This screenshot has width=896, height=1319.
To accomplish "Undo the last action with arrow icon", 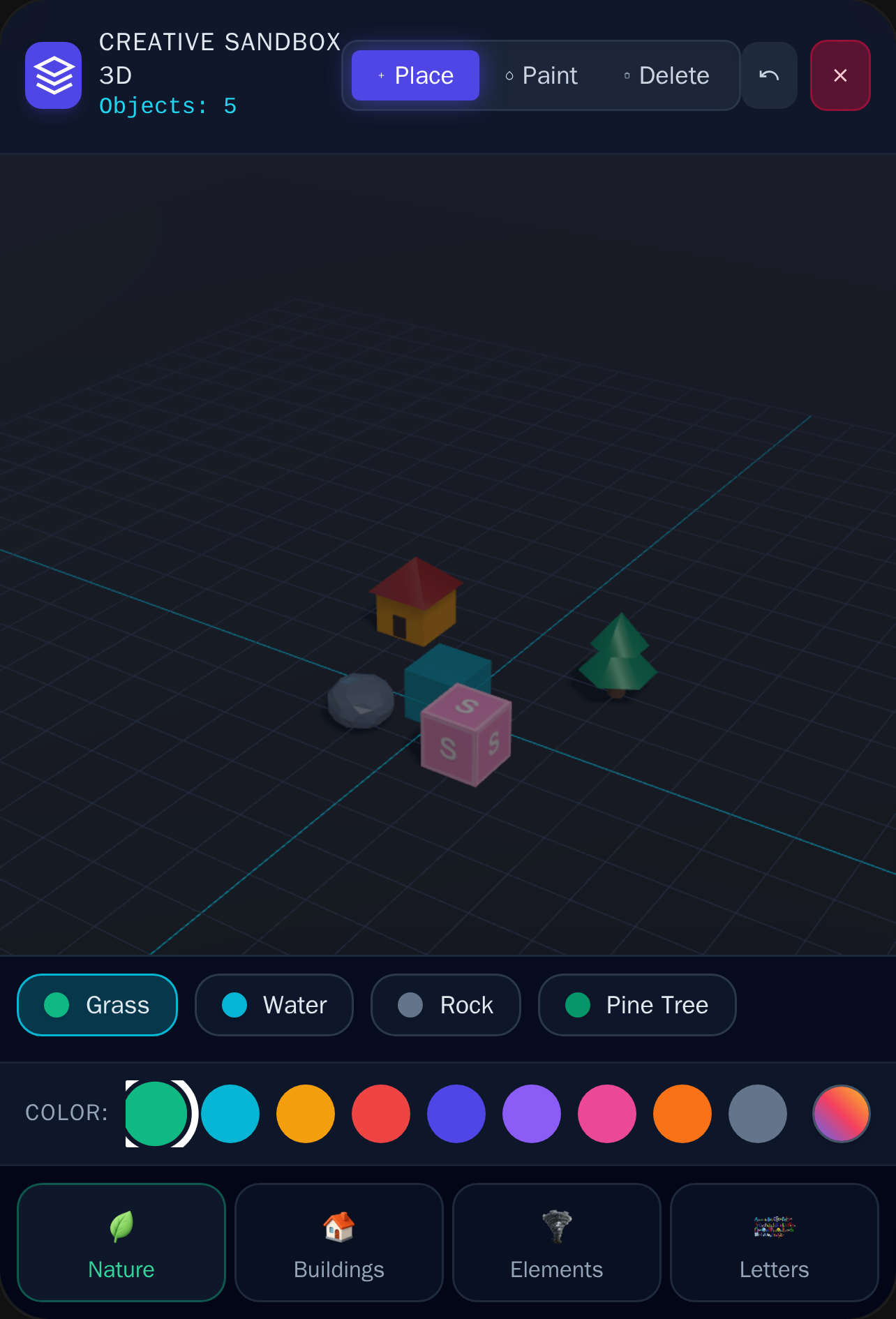I will point(769,75).
